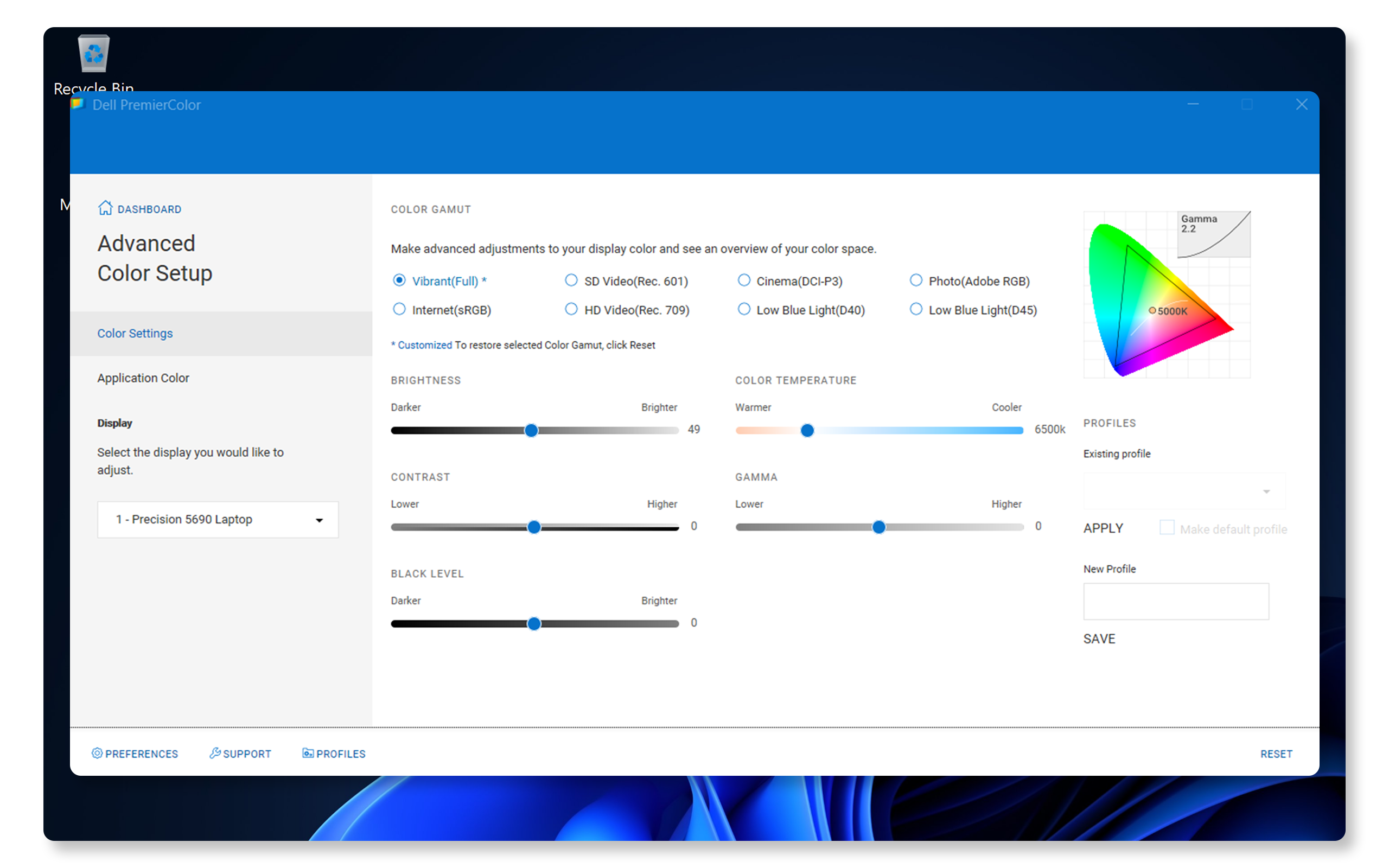
Task: Click the Gamma 2.2 curve thumbnail
Action: click(1213, 234)
